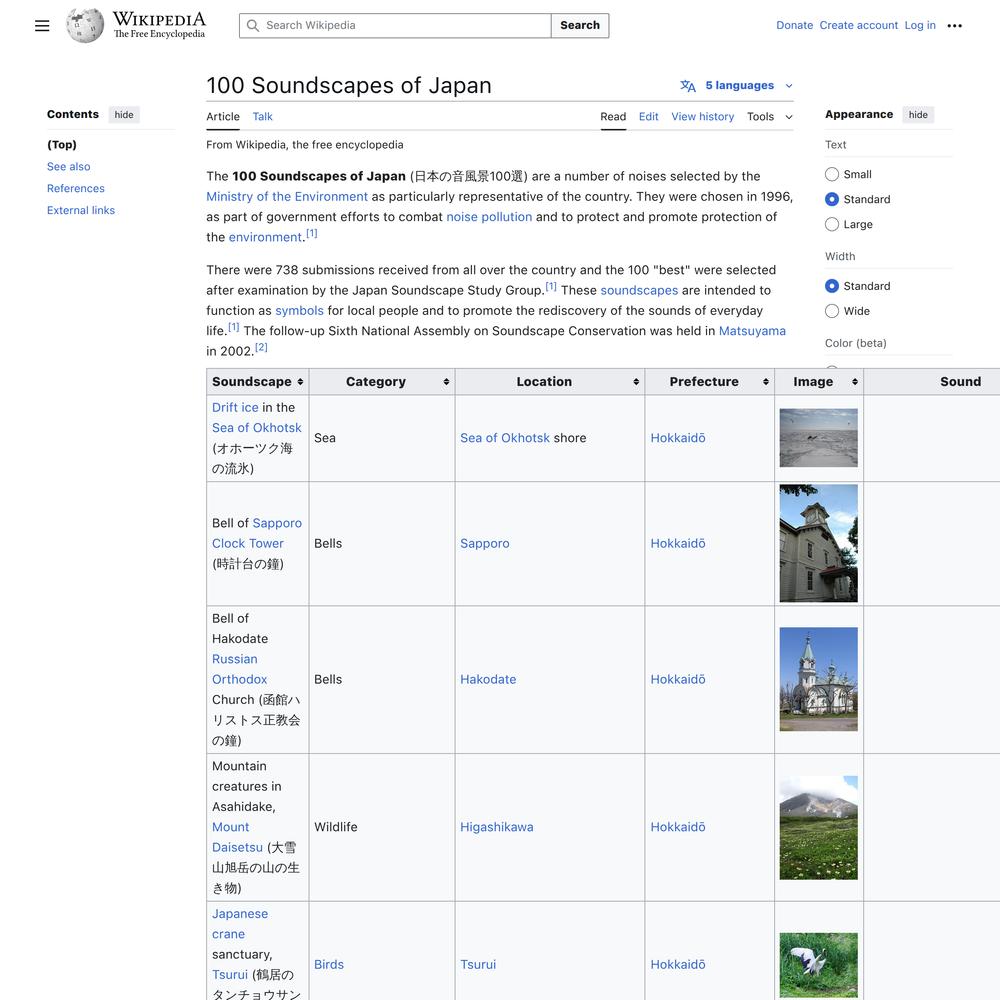The width and height of the screenshot is (1000, 1000).
Task: Open the environment link
Action: click(265, 237)
